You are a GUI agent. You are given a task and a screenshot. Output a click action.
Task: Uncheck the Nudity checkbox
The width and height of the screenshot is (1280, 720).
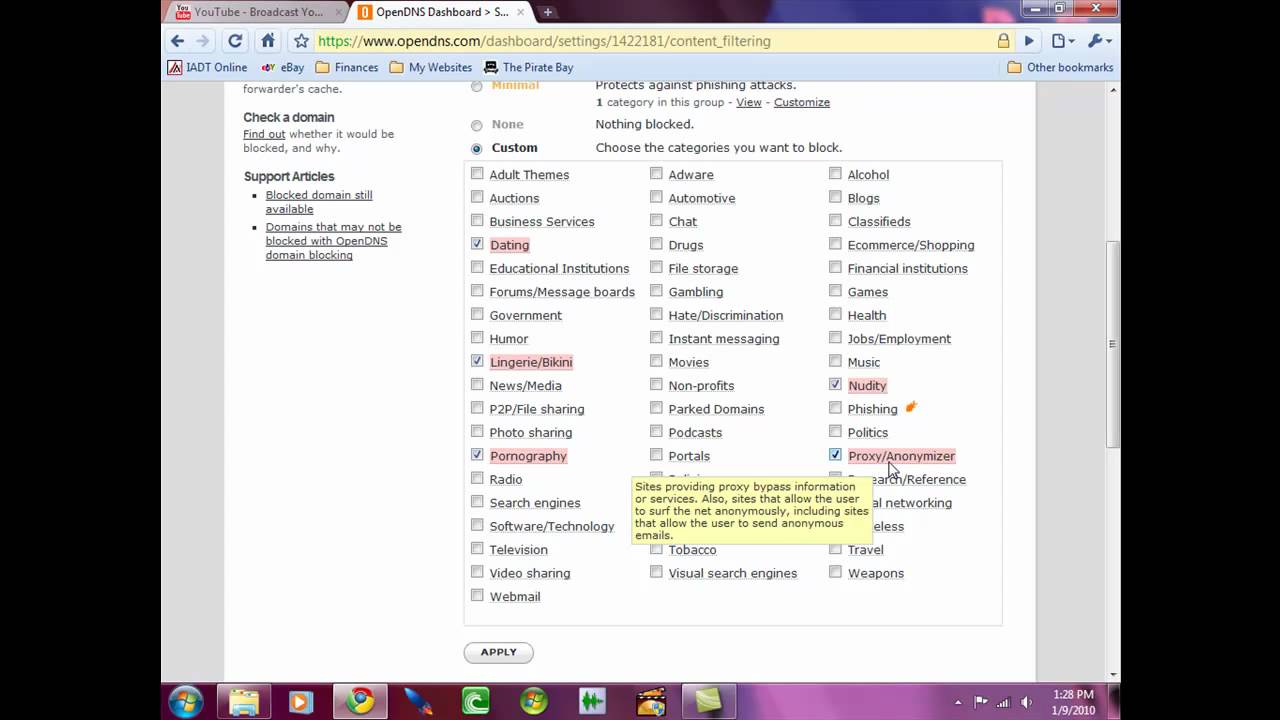835,384
